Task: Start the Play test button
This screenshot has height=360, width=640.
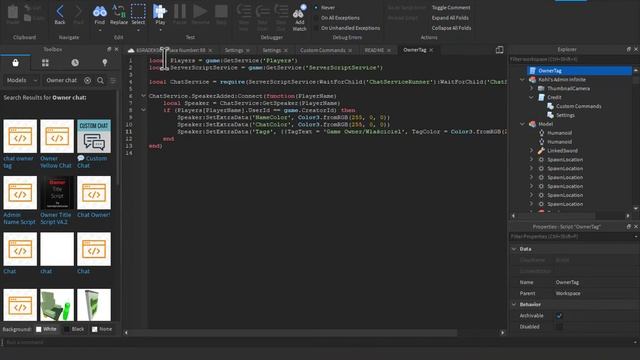Action: pos(160,15)
